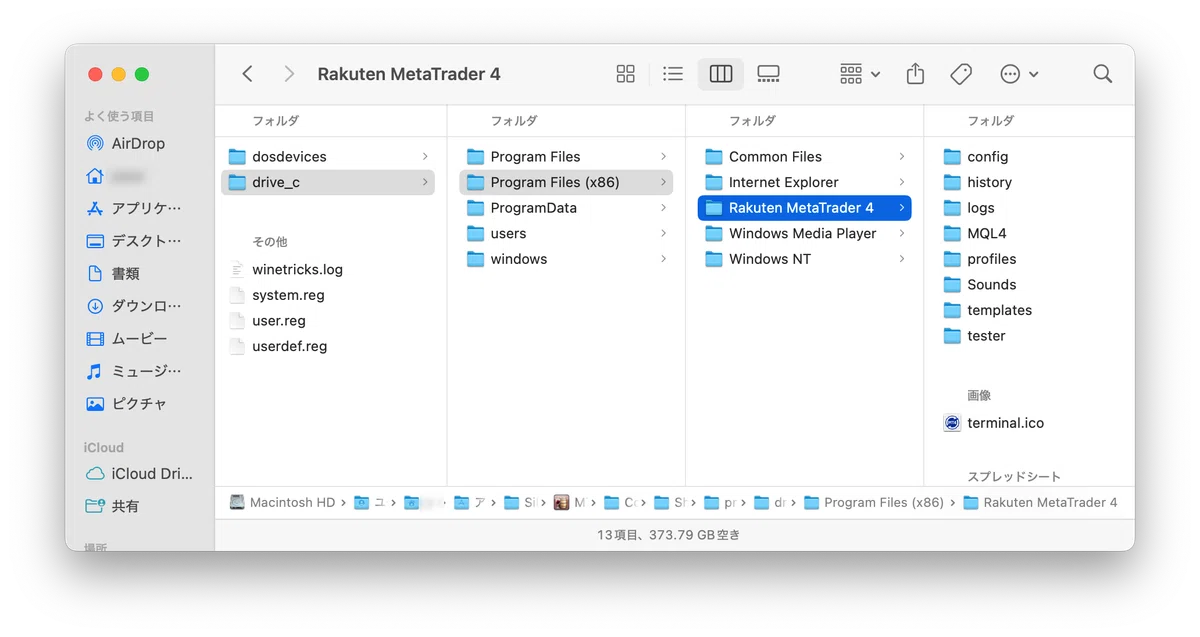Click Program Files (x86) in path bar
1200x637 pixels.
click(874, 502)
